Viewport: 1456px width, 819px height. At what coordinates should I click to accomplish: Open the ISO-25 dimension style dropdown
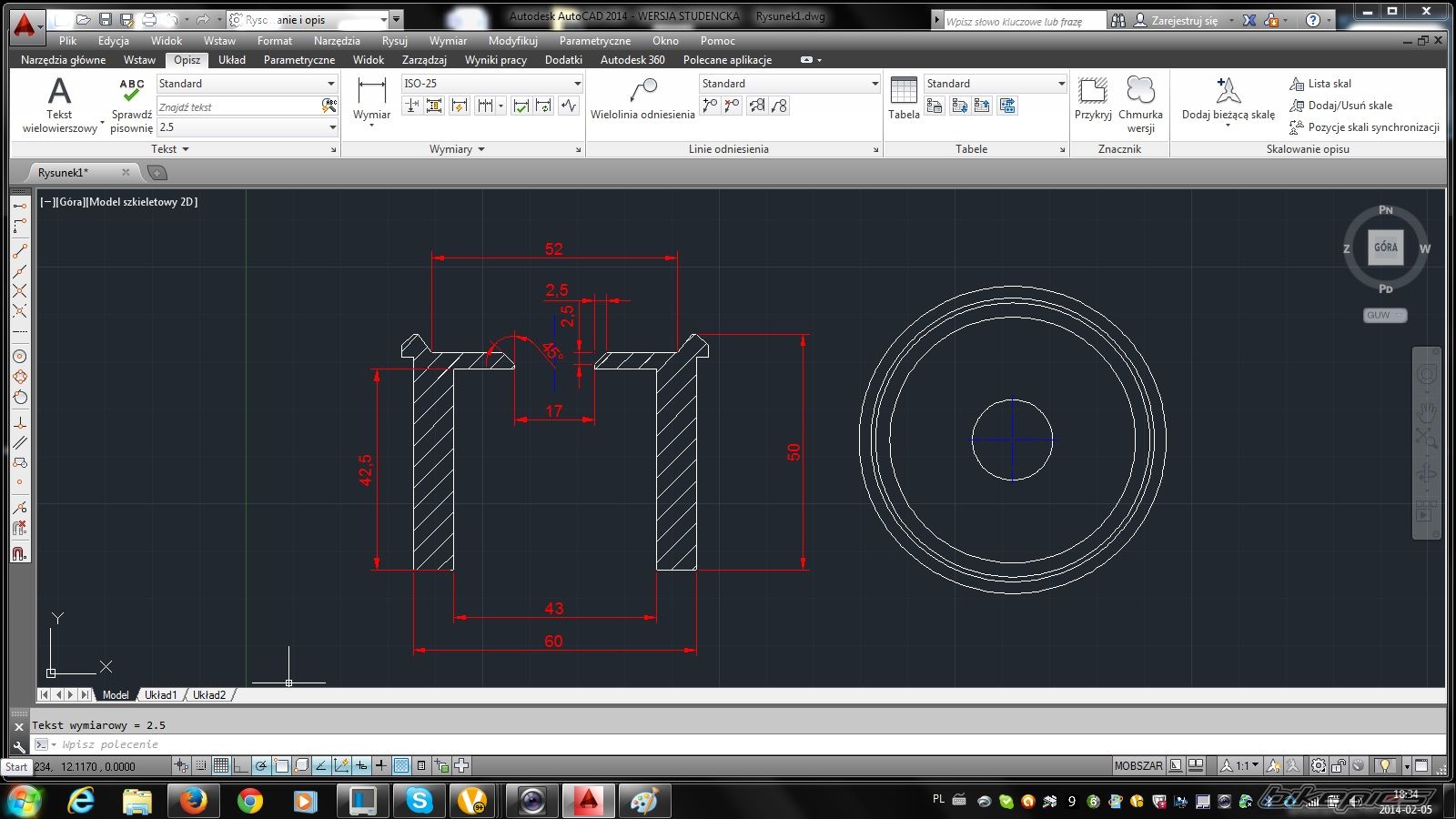491,83
